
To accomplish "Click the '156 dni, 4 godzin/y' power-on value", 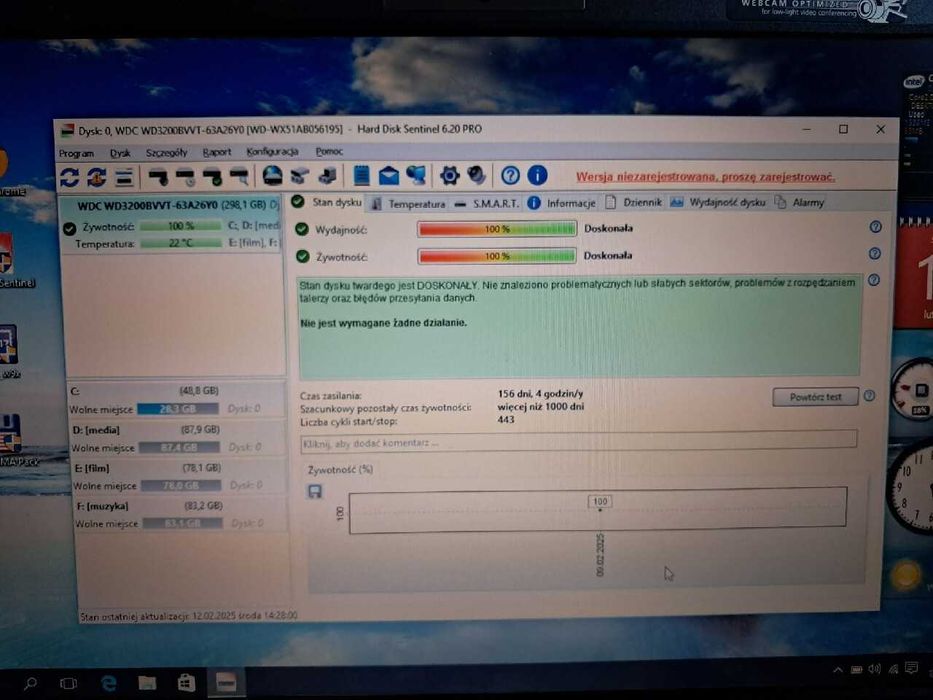I will (540, 393).
